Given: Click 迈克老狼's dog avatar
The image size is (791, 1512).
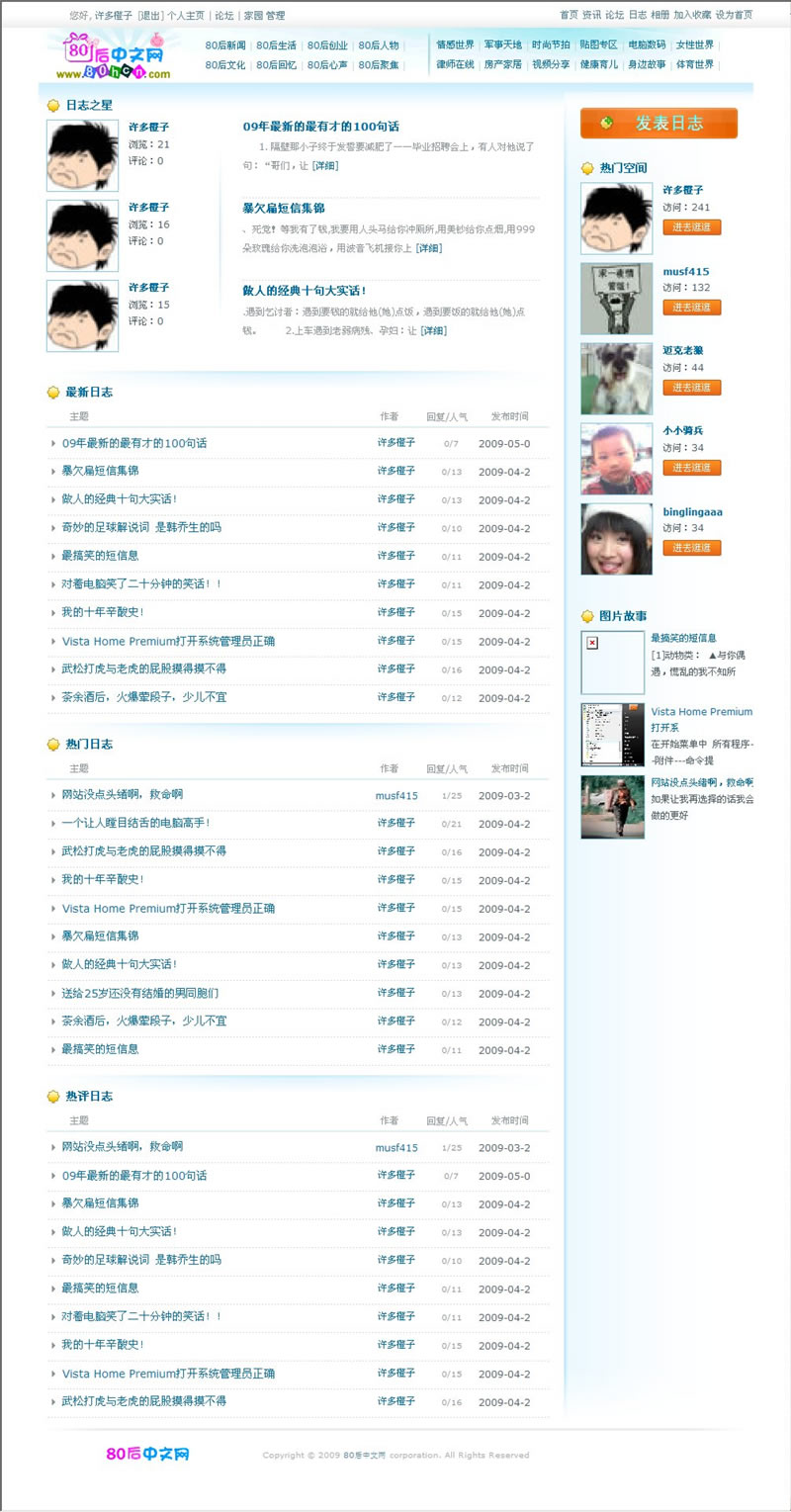Looking at the screenshot, I should pos(616,379).
